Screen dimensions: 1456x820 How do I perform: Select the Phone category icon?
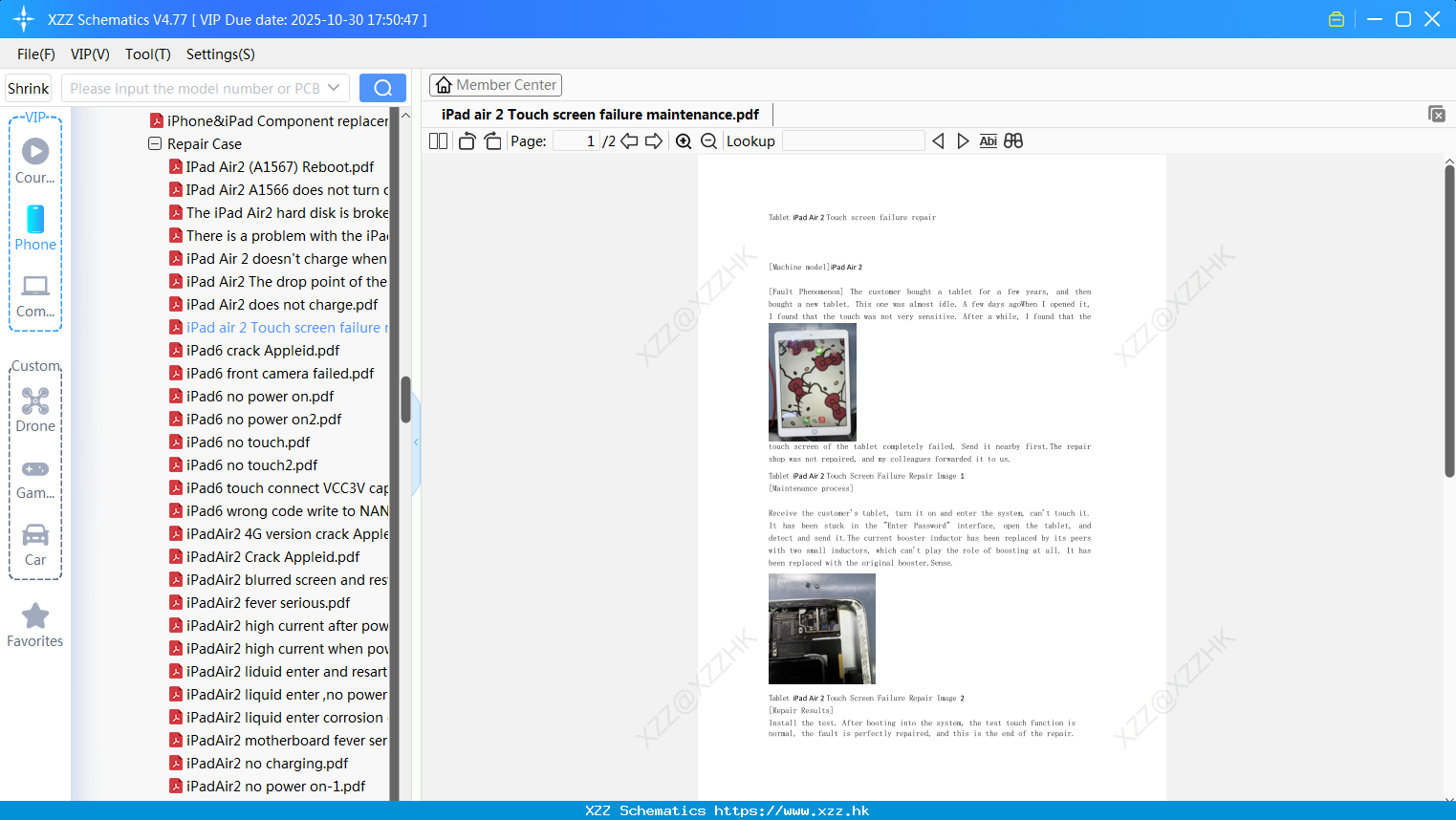[x=35, y=227]
